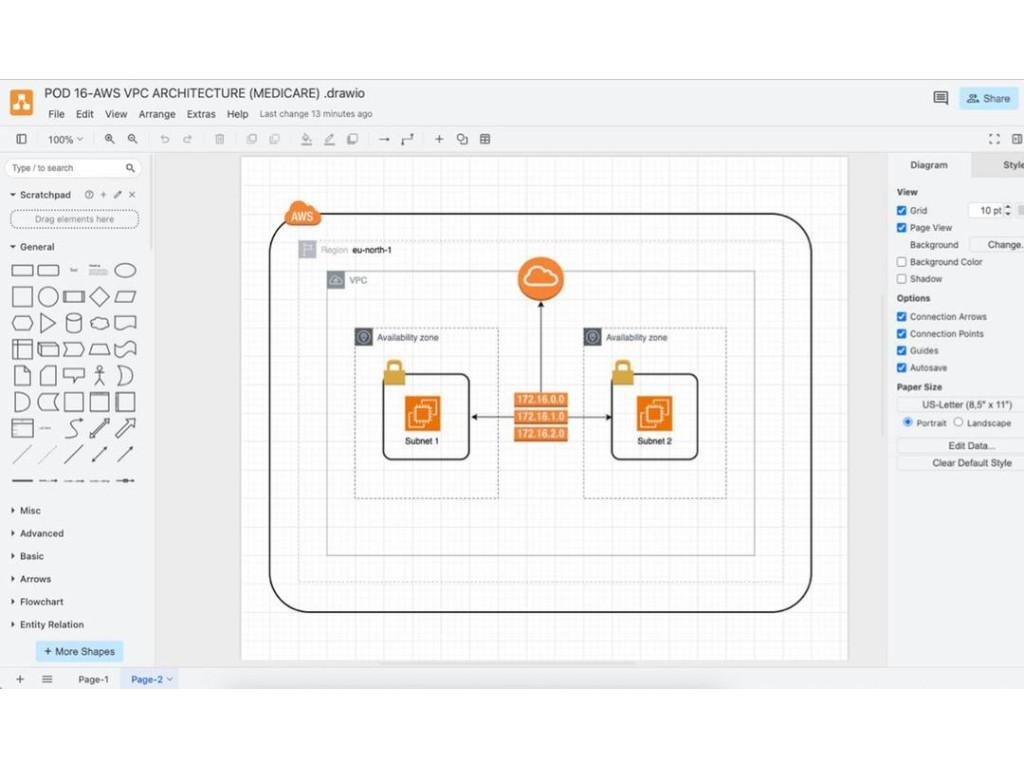Click the draw.io app logo
The image size is (1024, 768).
pos(22,103)
